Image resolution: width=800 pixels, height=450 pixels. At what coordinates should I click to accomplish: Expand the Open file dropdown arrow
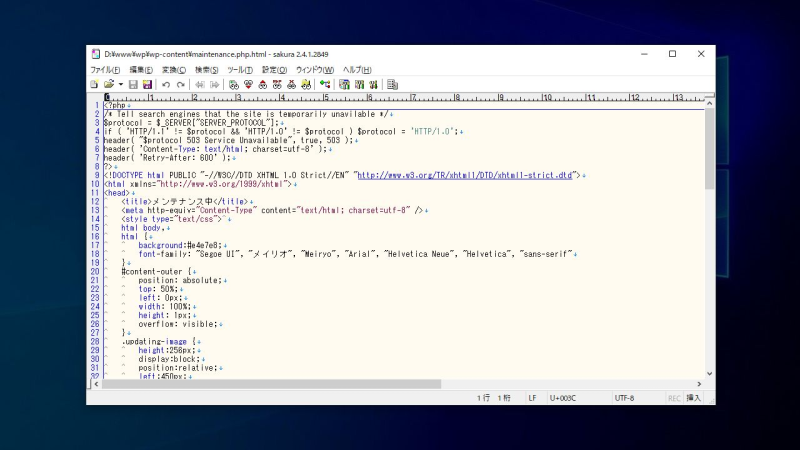(120, 85)
